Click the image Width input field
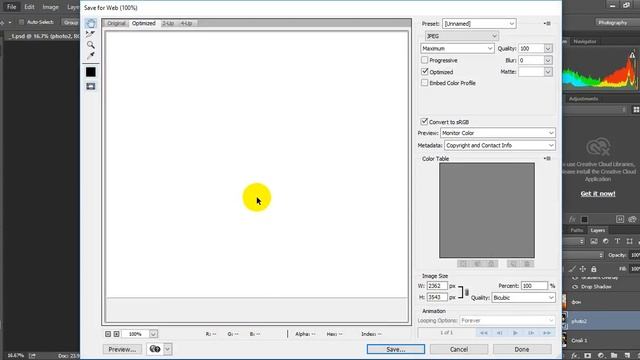This screenshot has height=360, width=640. [437, 286]
